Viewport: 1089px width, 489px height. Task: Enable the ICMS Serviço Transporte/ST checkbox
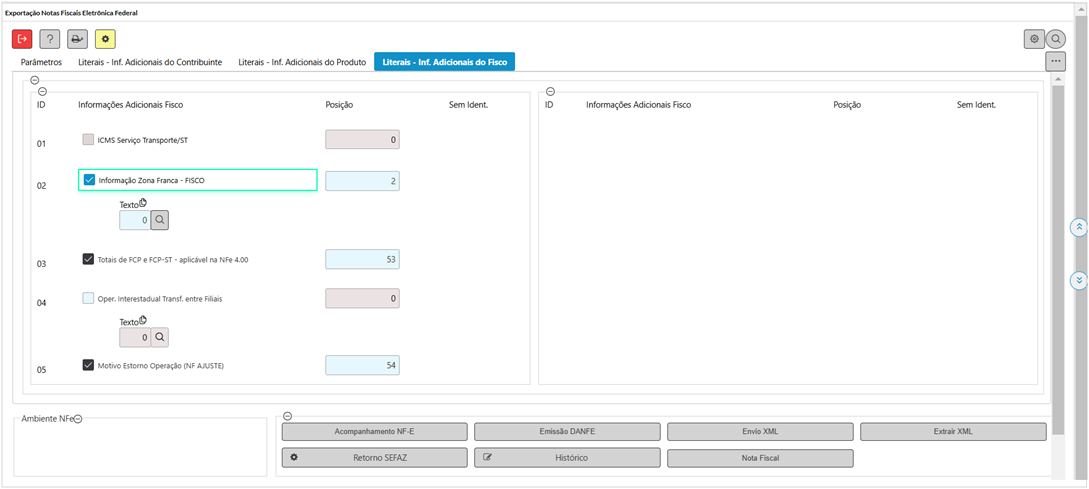pos(89,140)
